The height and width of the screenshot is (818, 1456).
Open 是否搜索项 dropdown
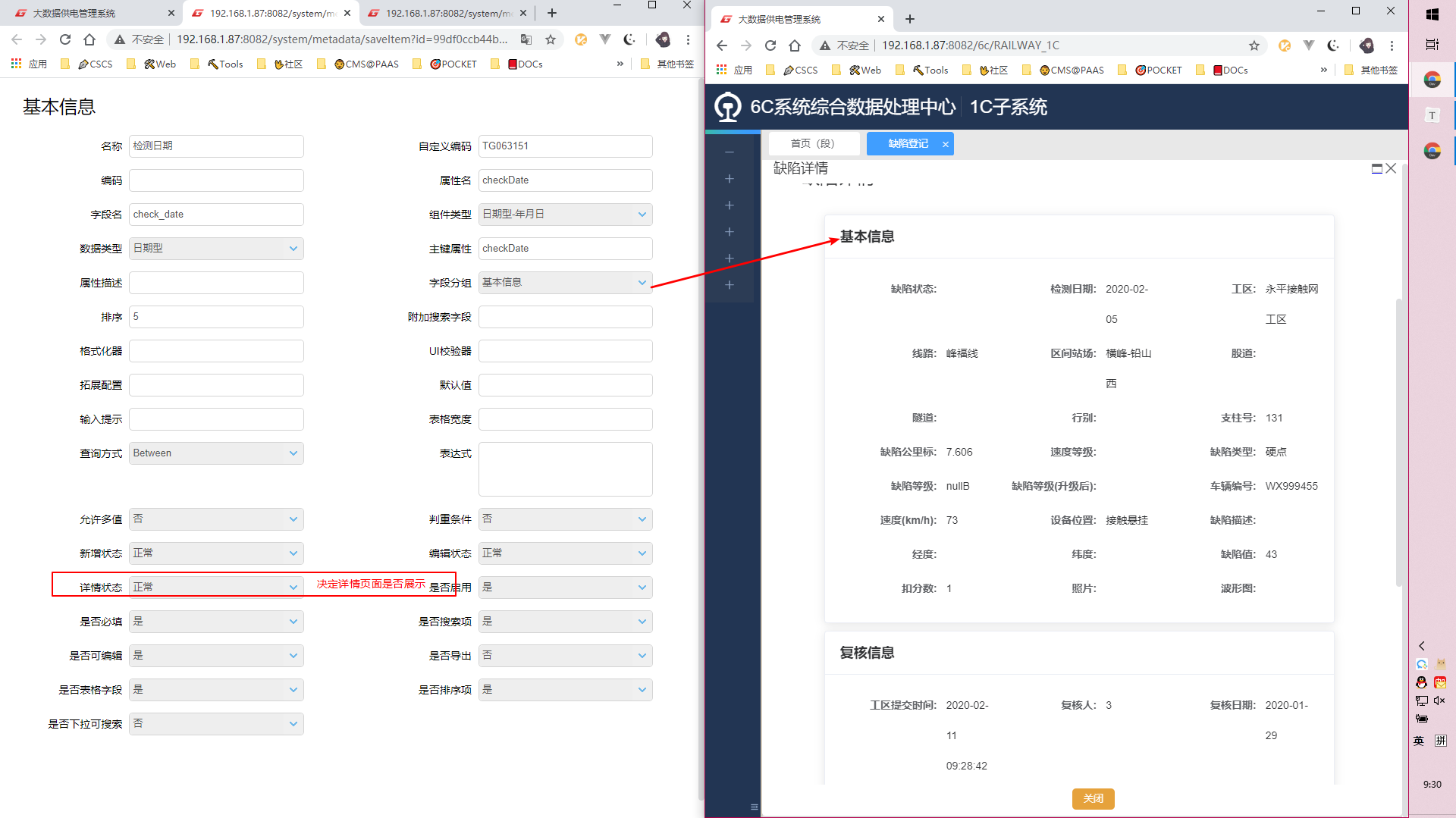point(565,622)
